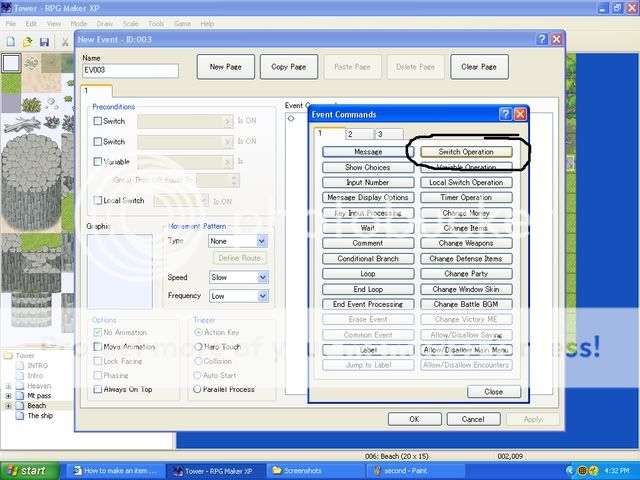Select The ship map in tree
The height and width of the screenshot is (480, 640).
point(40,415)
